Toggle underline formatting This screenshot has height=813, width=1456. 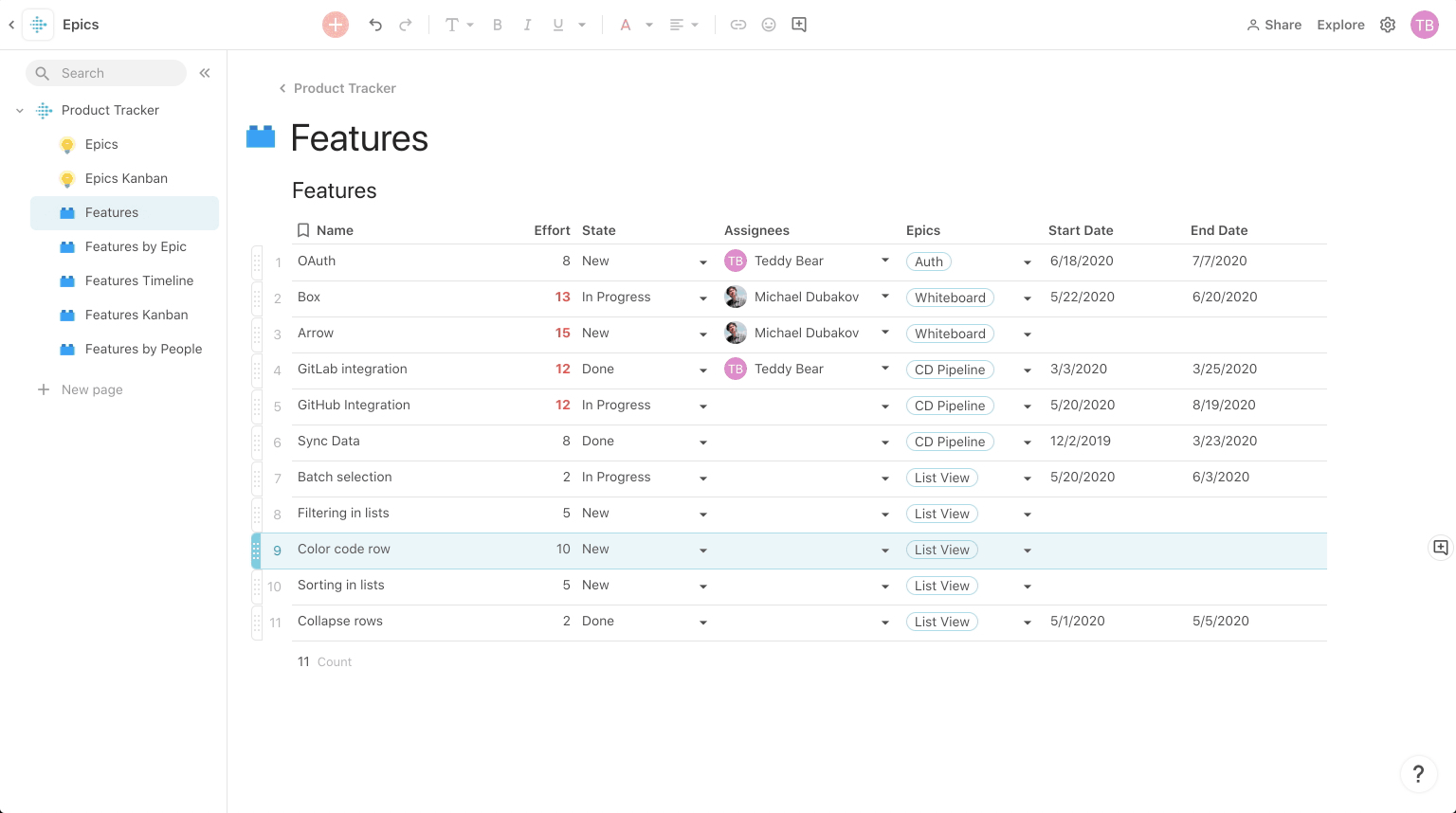(558, 25)
